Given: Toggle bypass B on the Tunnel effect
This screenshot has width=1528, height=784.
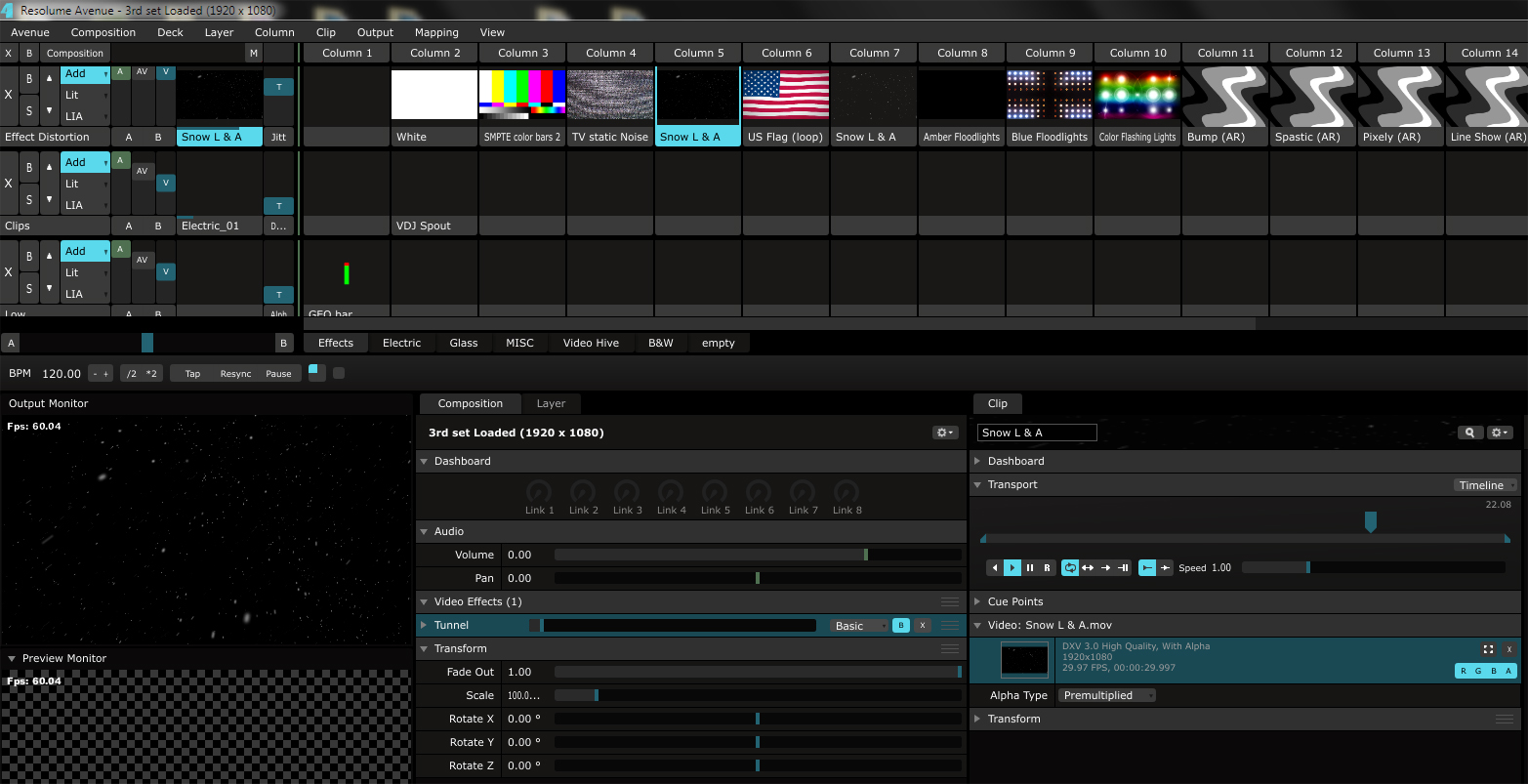Looking at the screenshot, I should click(900, 626).
